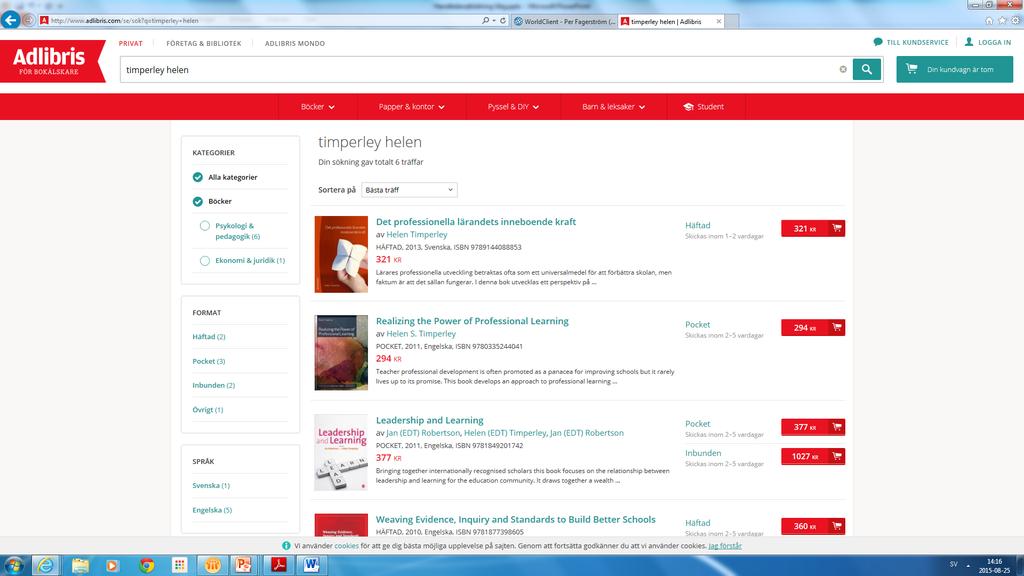Open the Leadership and Learning cover thumbnail

pos(341,453)
